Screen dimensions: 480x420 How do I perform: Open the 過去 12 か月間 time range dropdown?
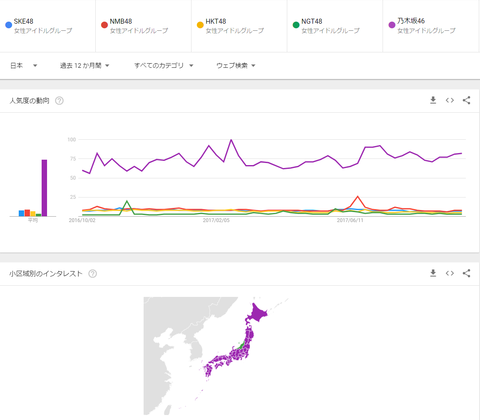[x=85, y=65]
